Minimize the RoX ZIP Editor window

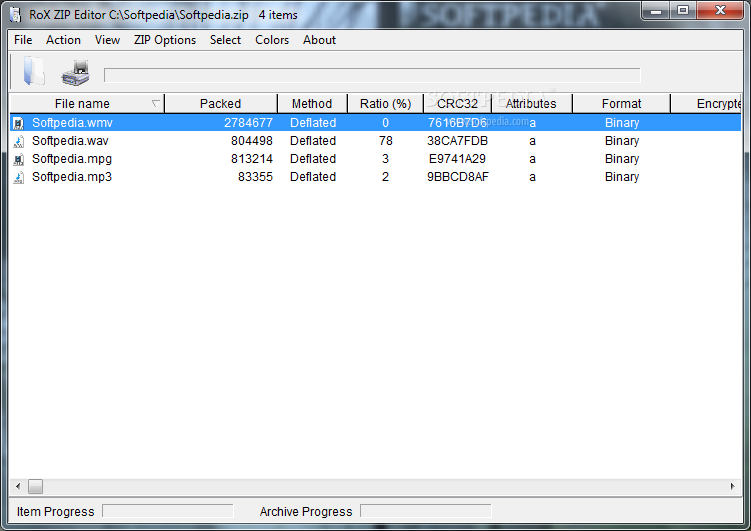[x=656, y=11]
